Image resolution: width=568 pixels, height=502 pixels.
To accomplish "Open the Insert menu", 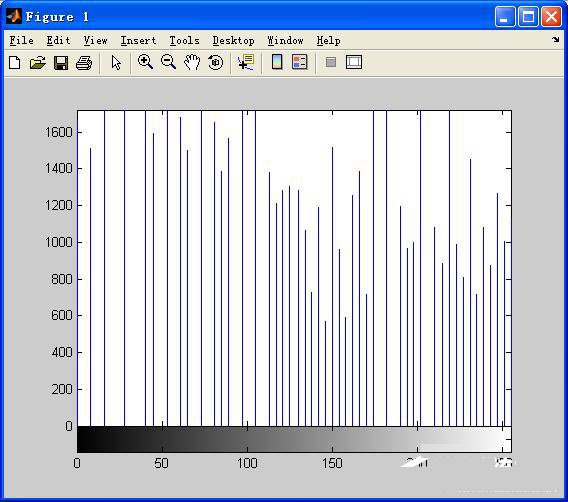I will pos(138,41).
